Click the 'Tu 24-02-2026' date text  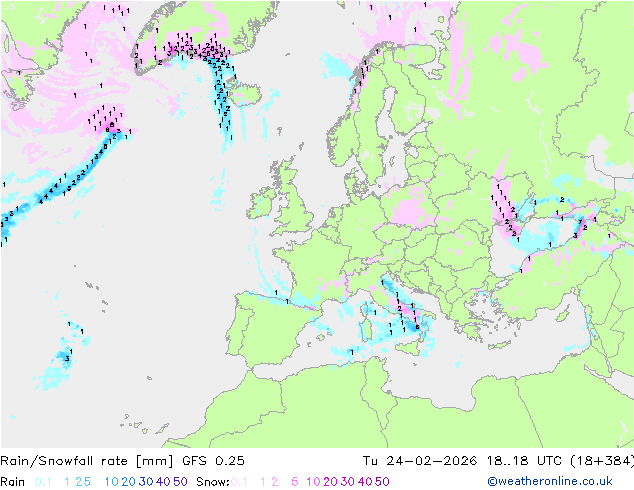(x=420, y=461)
